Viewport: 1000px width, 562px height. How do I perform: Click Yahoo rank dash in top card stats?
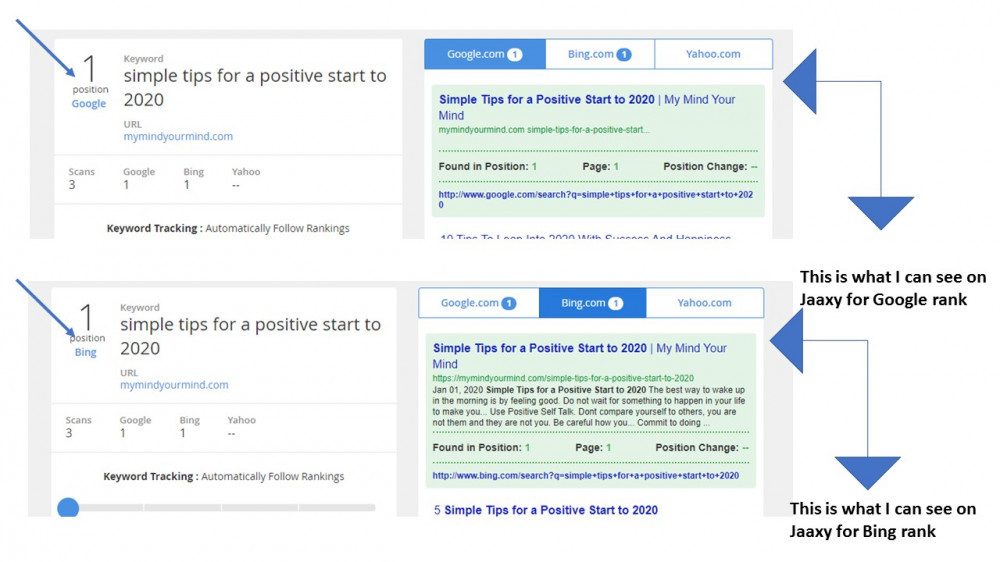click(x=235, y=185)
